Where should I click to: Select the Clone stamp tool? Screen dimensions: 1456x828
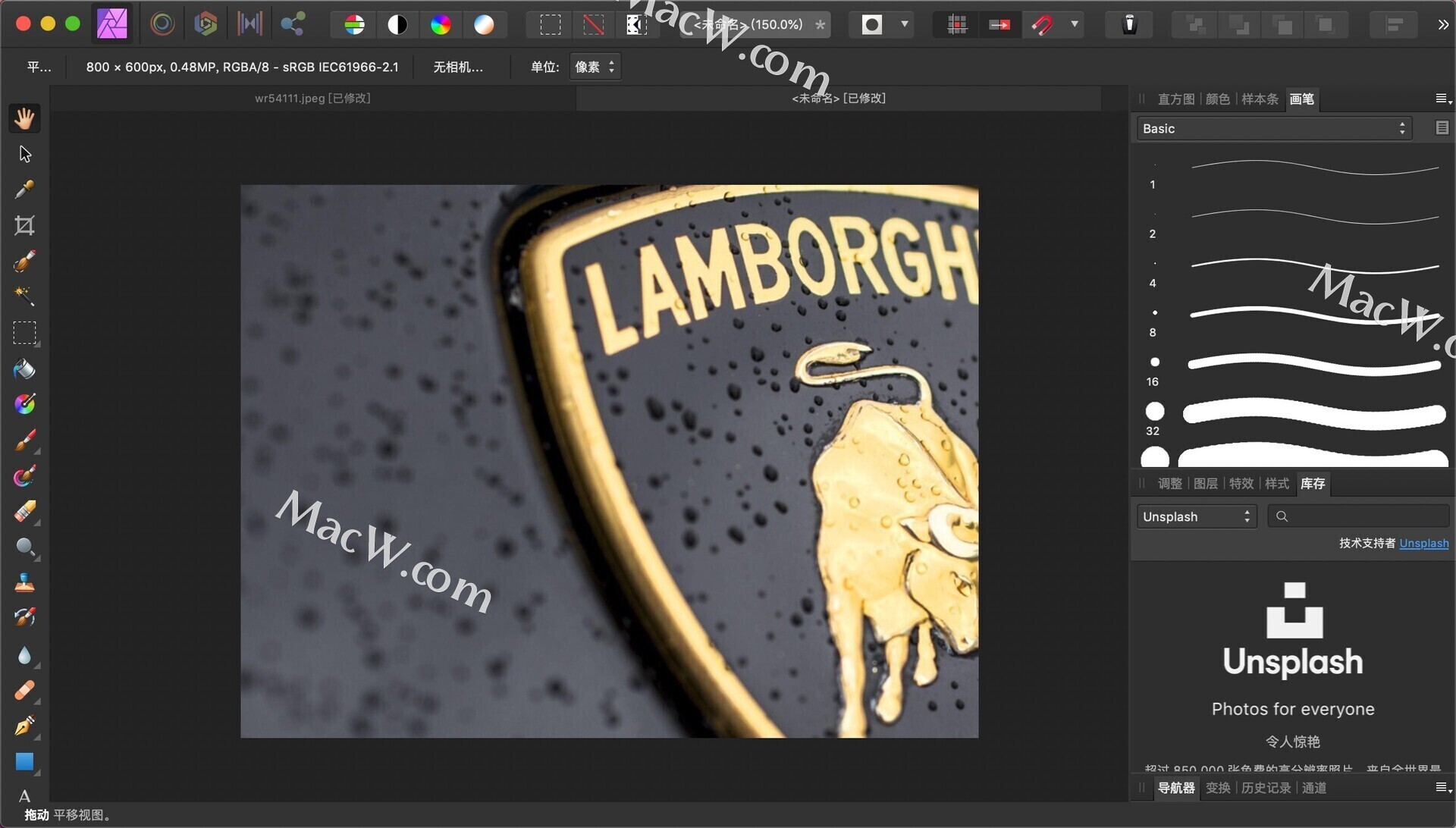pyautogui.click(x=24, y=582)
